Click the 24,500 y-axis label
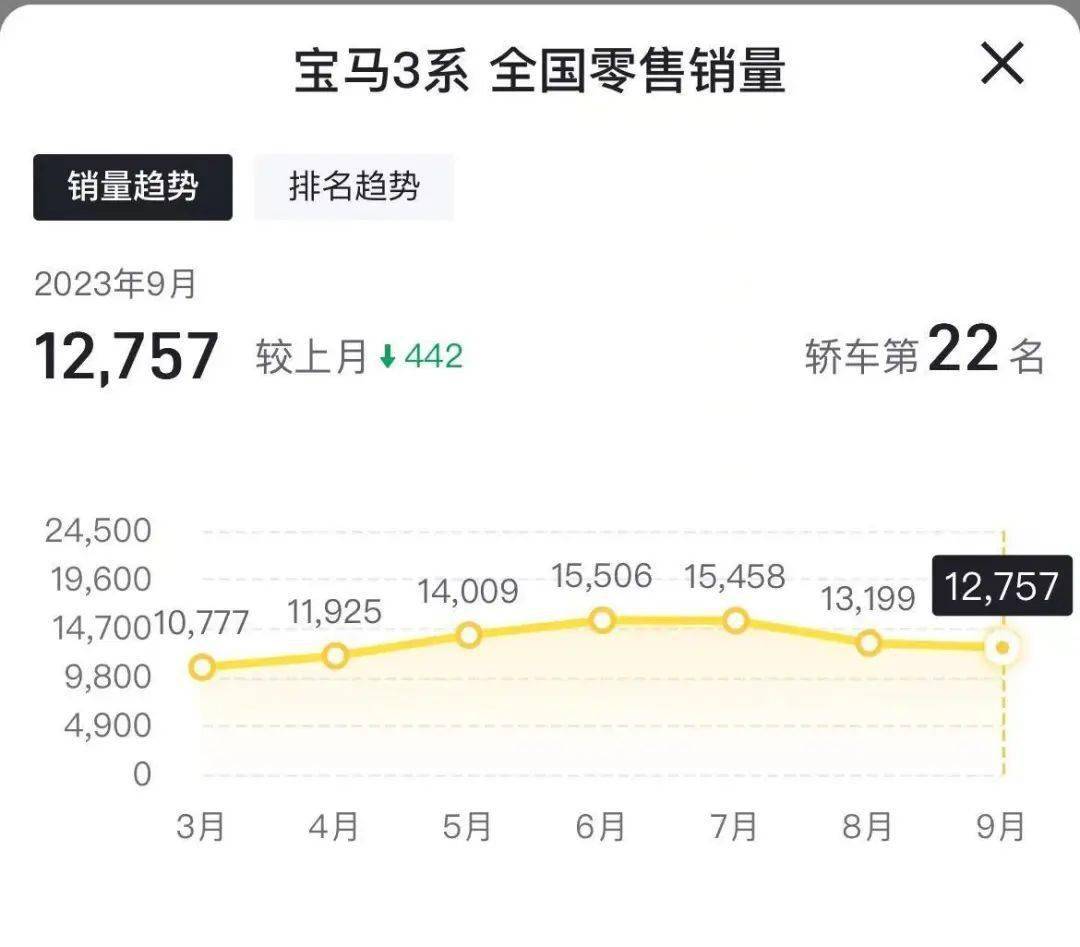The image size is (1080, 947). tap(98, 531)
